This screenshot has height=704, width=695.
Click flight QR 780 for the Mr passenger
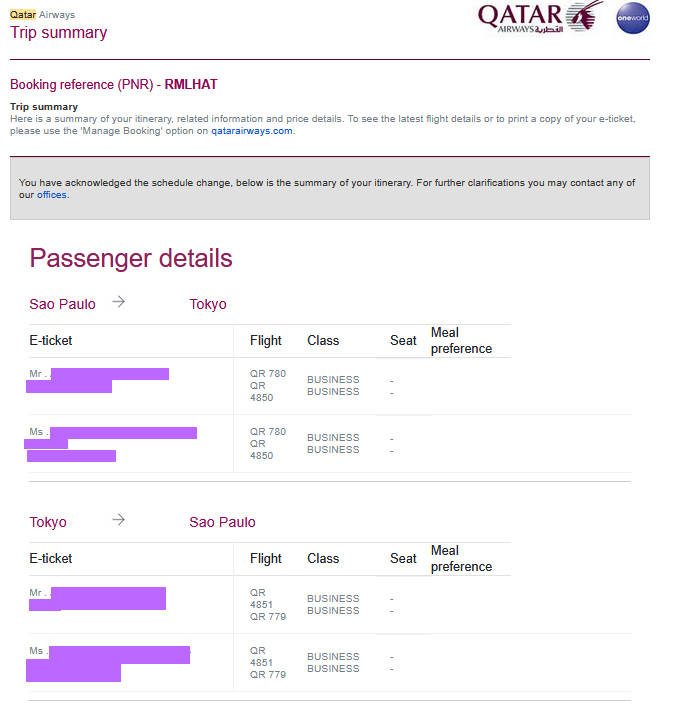pyautogui.click(x=268, y=374)
